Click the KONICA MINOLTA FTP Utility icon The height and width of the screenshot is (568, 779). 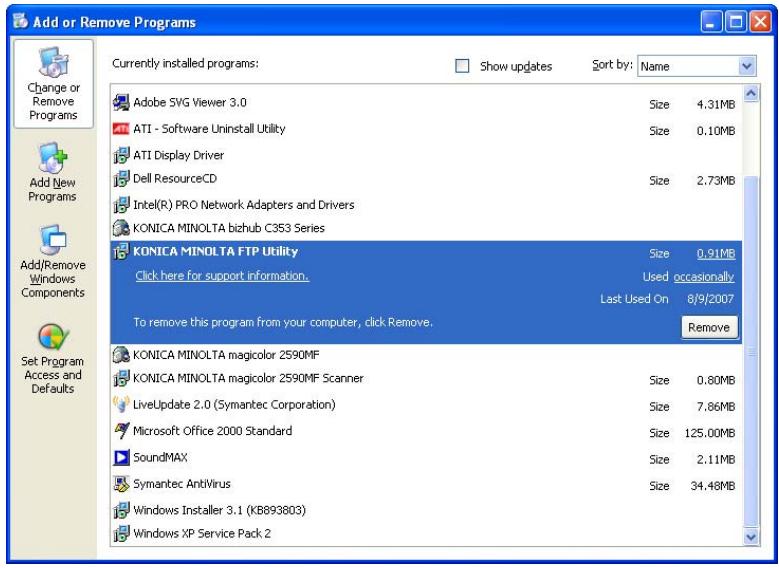(121, 251)
